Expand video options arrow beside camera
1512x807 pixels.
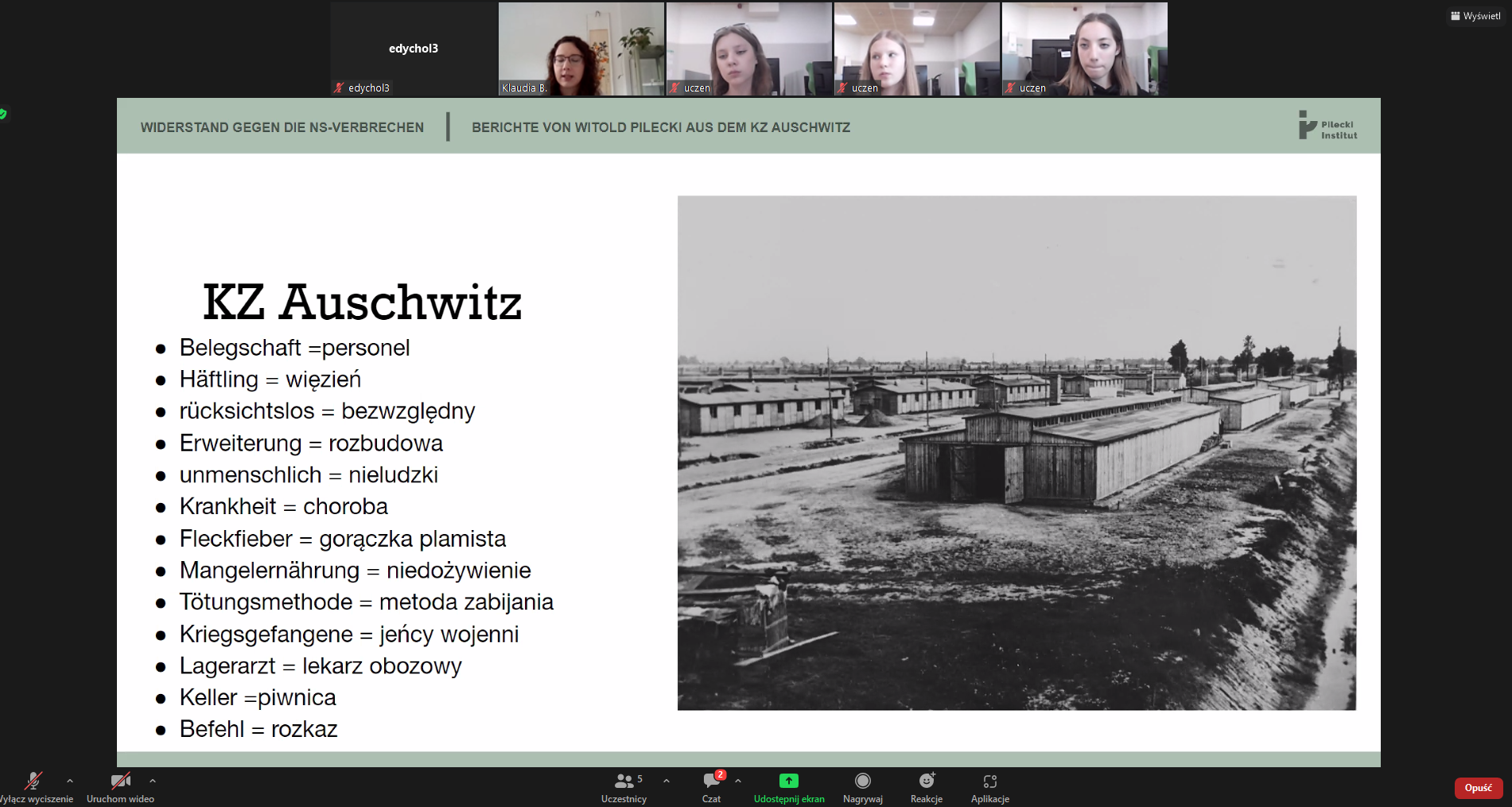pyautogui.click(x=153, y=781)
